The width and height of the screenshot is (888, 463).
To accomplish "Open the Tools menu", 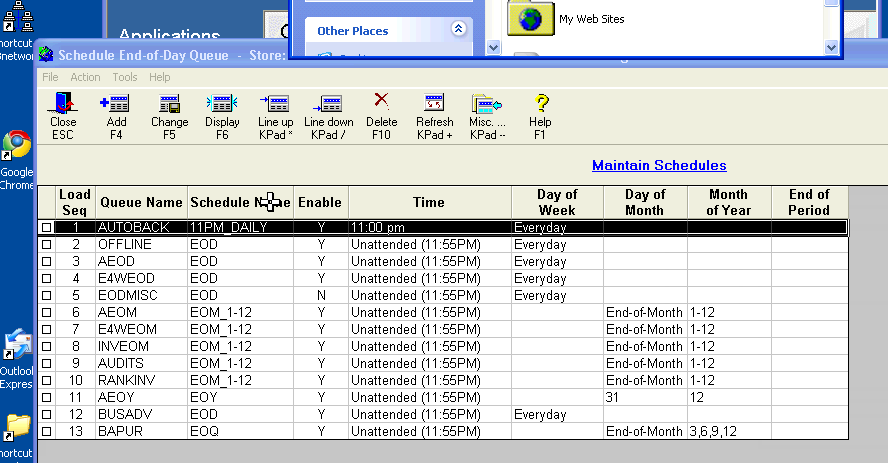I will [x=125, y=77].
